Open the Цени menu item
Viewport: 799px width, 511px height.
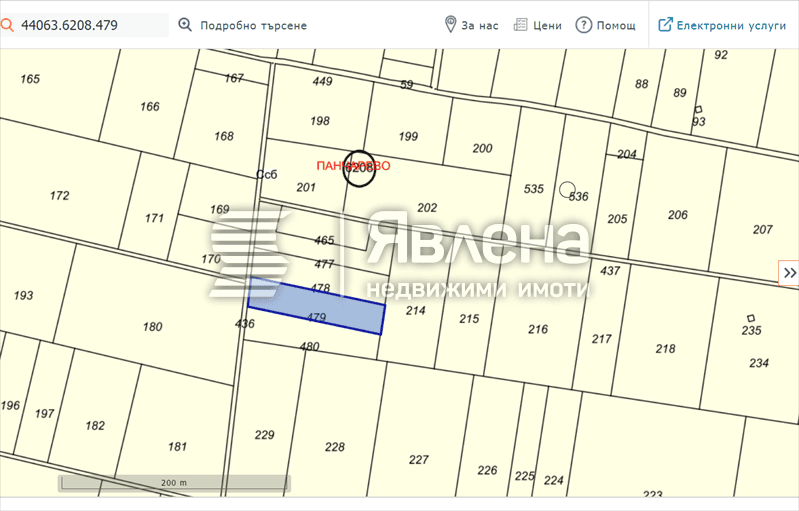(x=547, y=25)
